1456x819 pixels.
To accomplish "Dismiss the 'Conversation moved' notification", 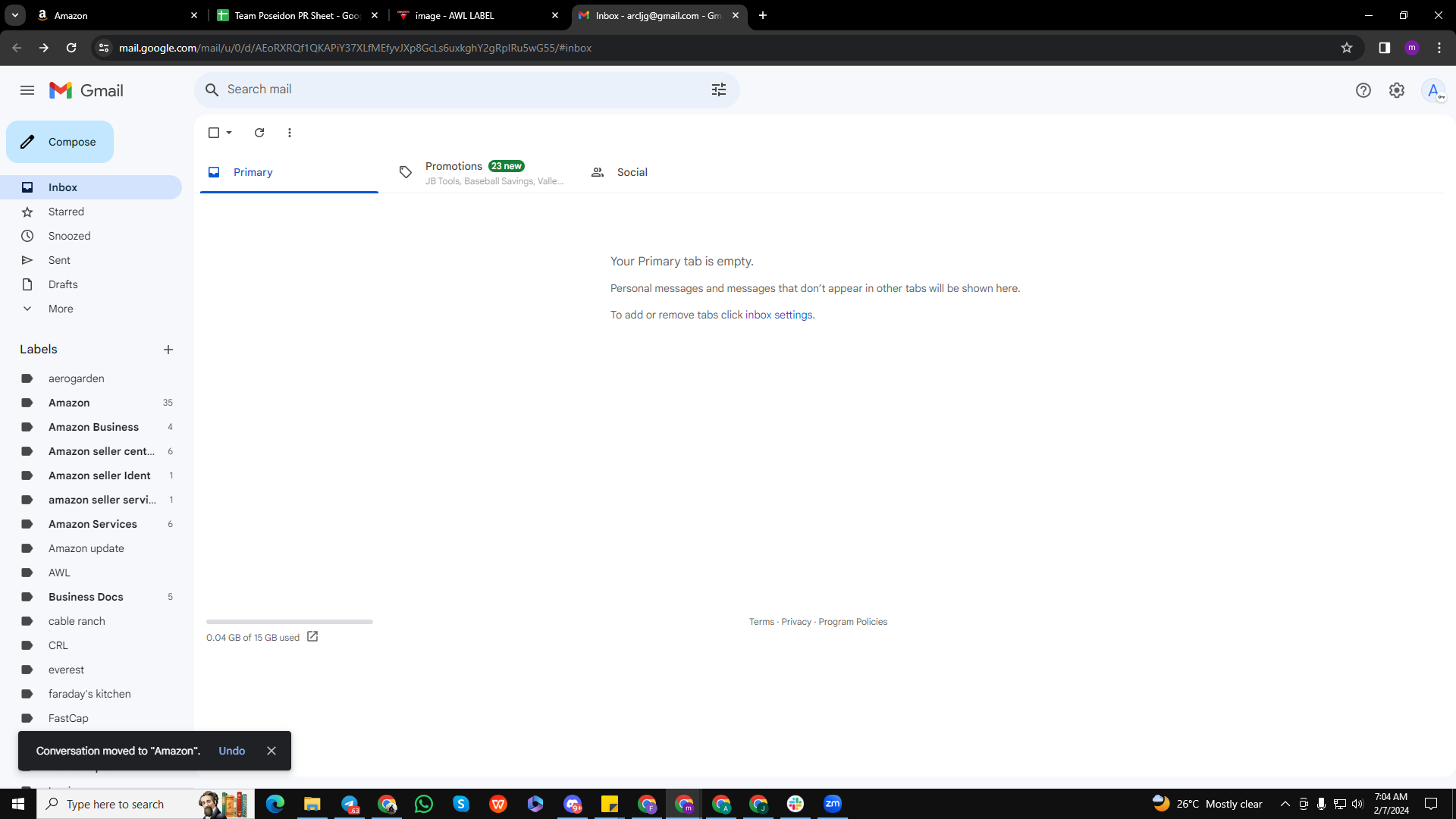I will pos(271,751).
